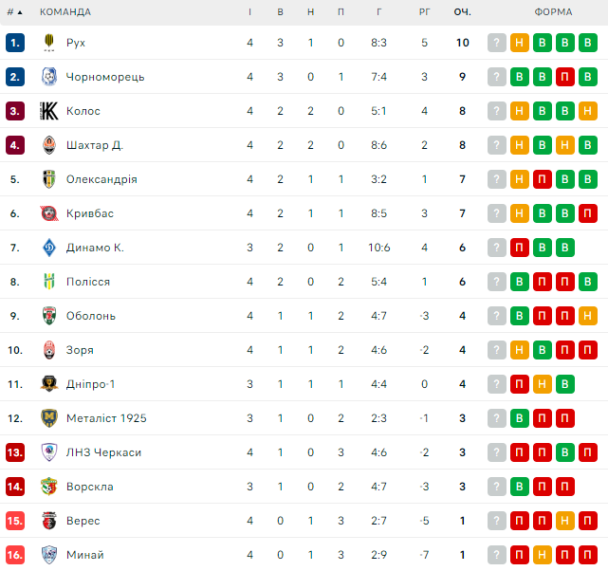Click the gray ? upcoming match badge for Рух
Viewport: 608px width, 571px height.
point(497,43)
